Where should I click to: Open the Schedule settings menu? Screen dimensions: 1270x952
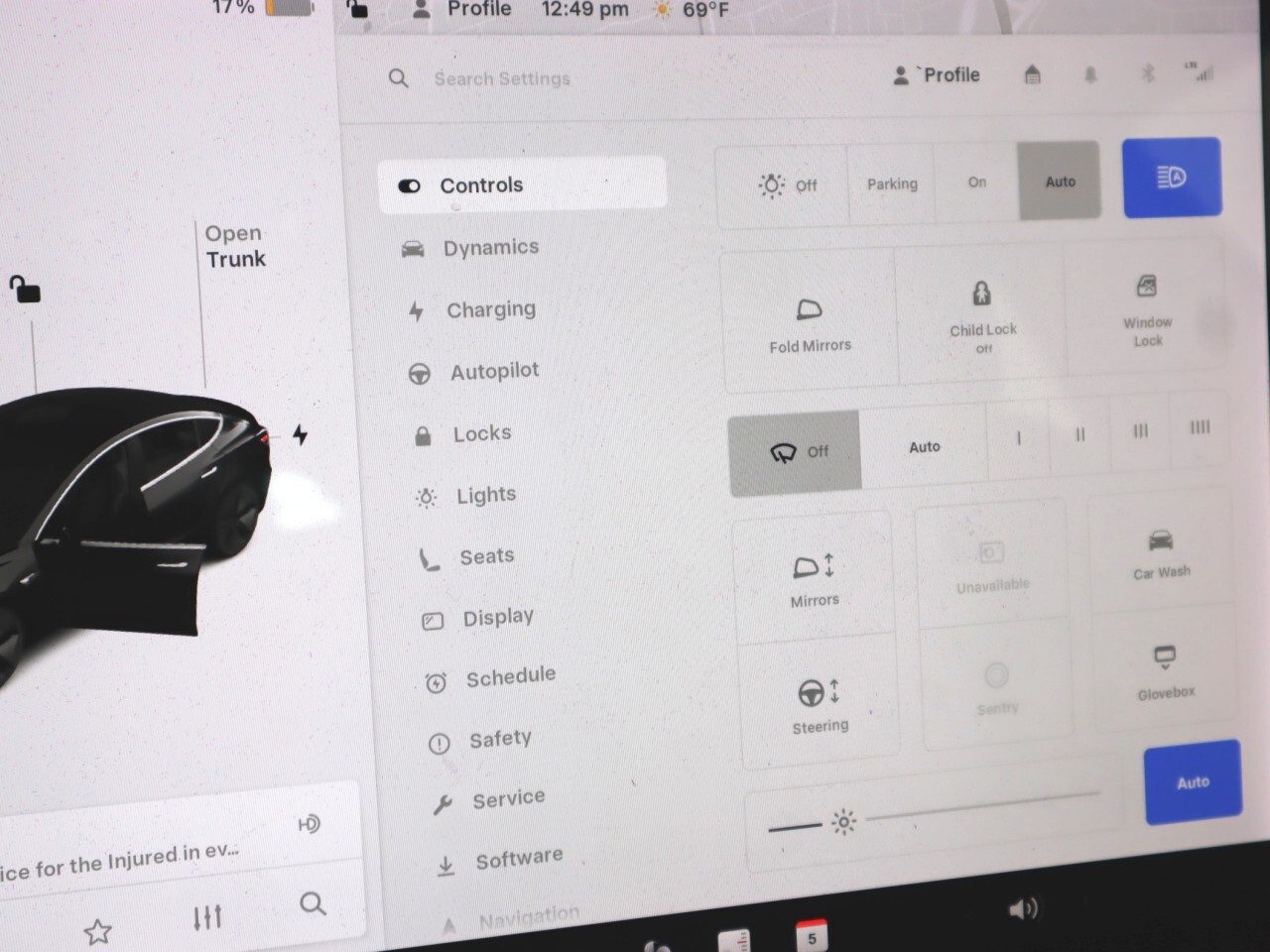pos(490,679)
